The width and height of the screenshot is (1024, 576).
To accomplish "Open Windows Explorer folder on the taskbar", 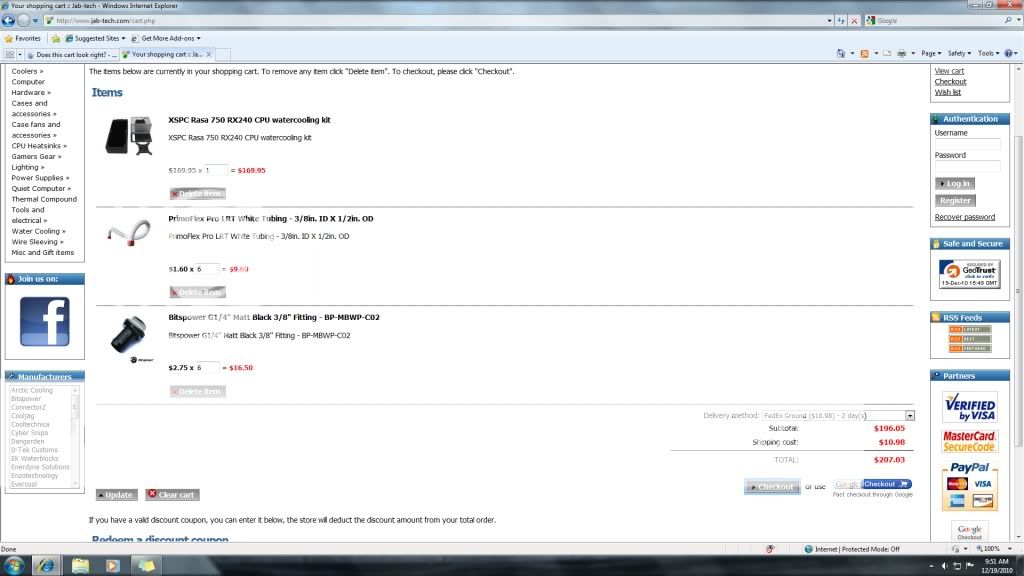I will click(80, 566).
